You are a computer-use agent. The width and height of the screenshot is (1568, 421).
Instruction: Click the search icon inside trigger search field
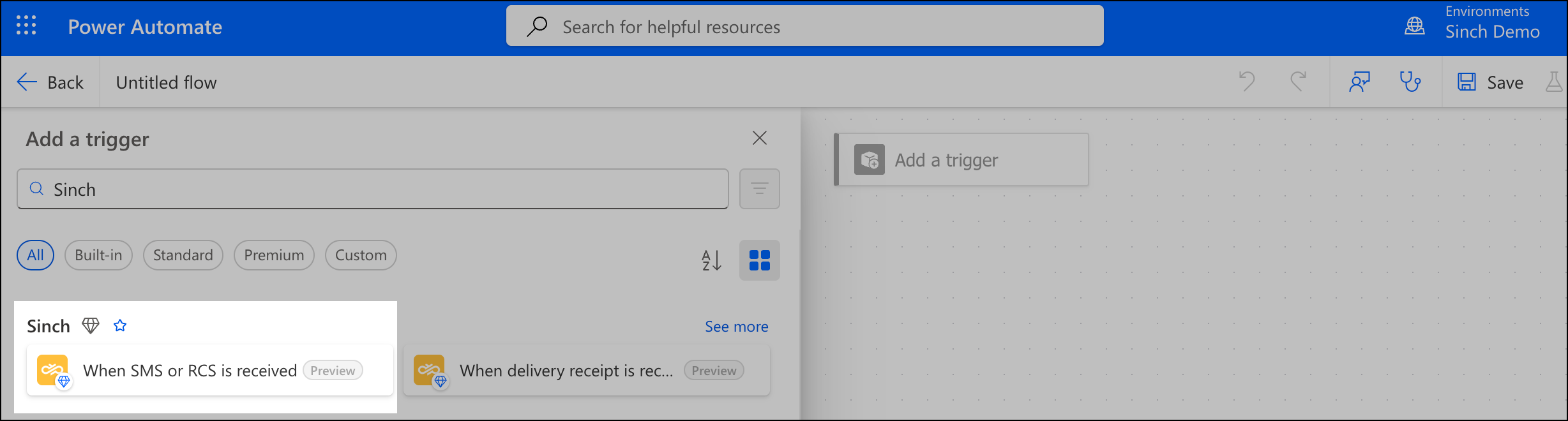[37, 189]
